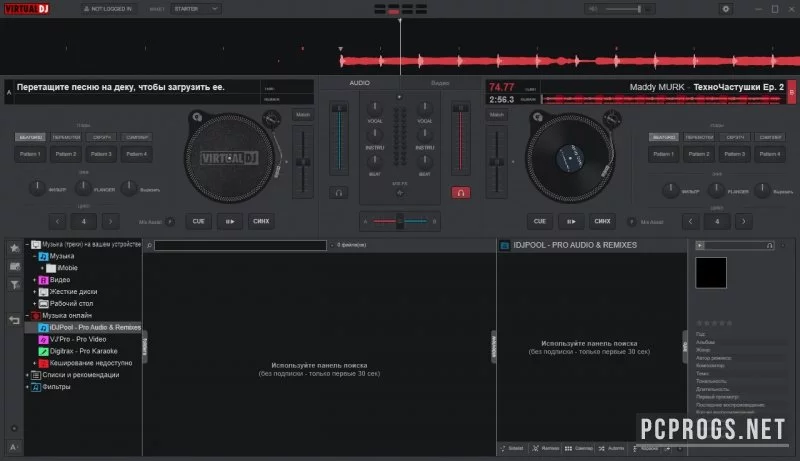Increase loop length arrow on left deck
The width and height of the screenshot is (800, 461).
(x=110, y=221)
